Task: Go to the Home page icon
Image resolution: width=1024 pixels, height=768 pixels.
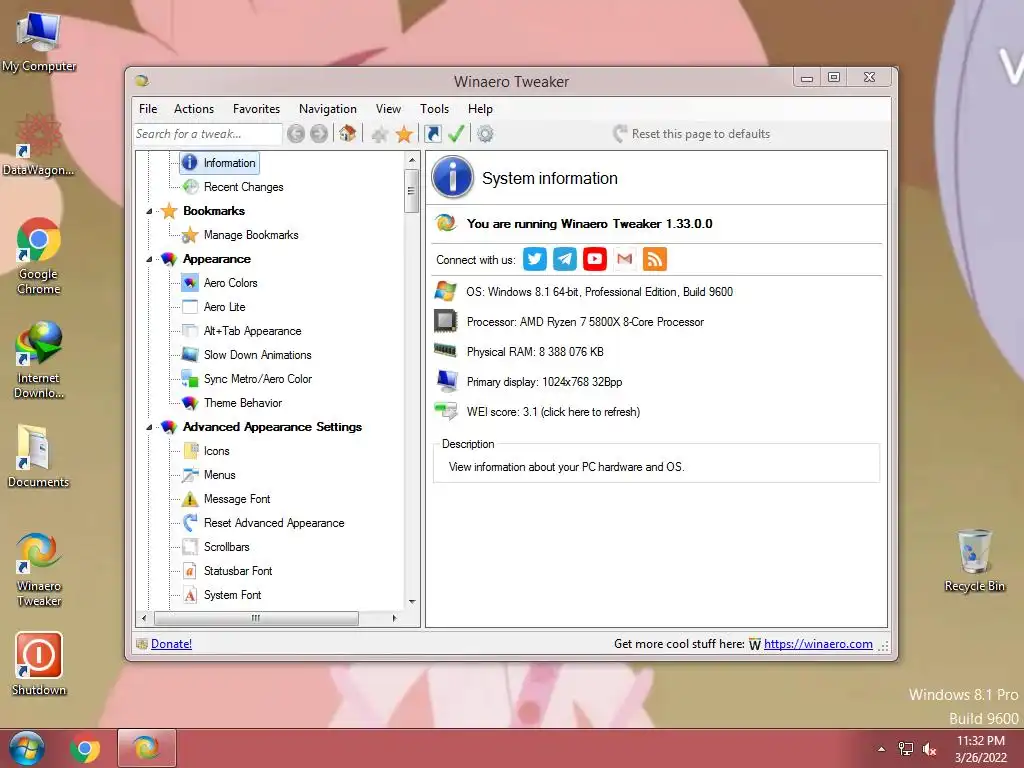Action: point(347,133)
